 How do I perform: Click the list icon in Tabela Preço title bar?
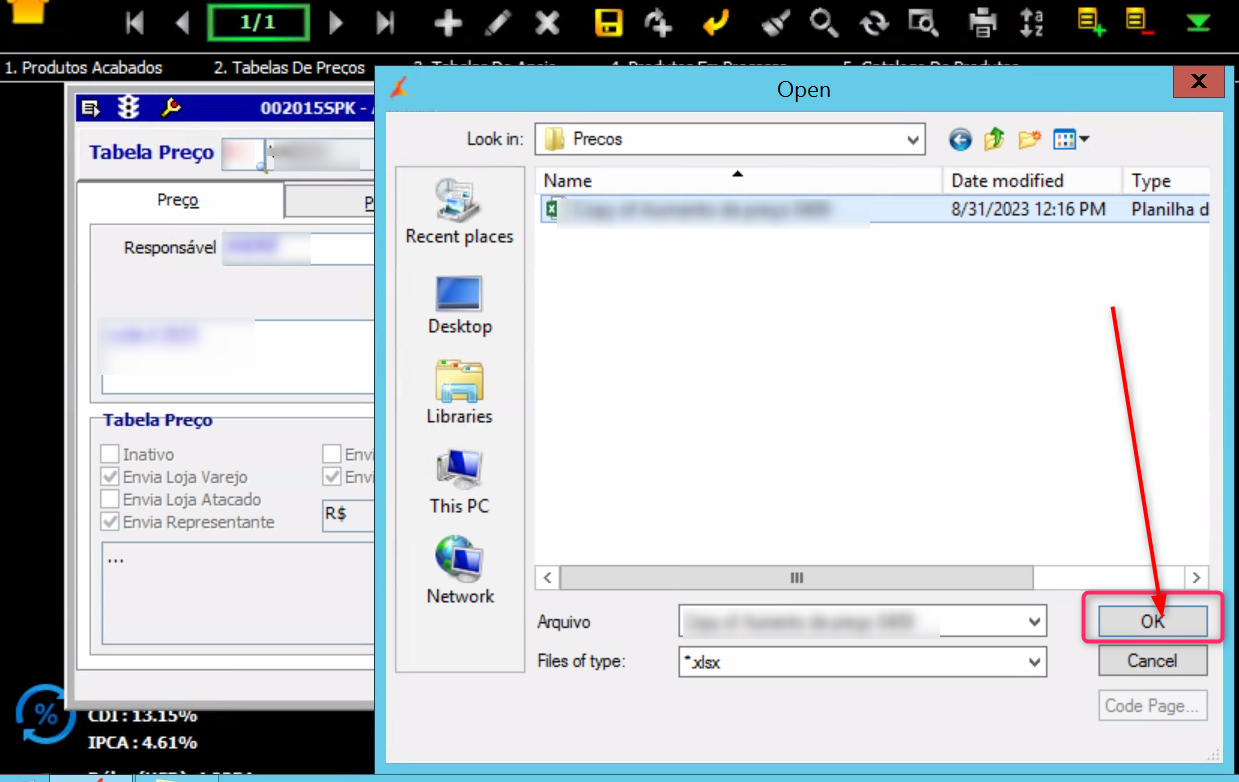pos(90,108)
